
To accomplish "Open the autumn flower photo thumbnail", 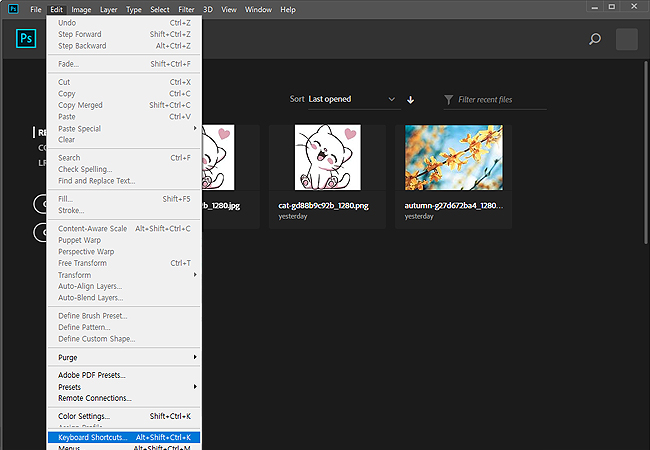I will [454, 157].
